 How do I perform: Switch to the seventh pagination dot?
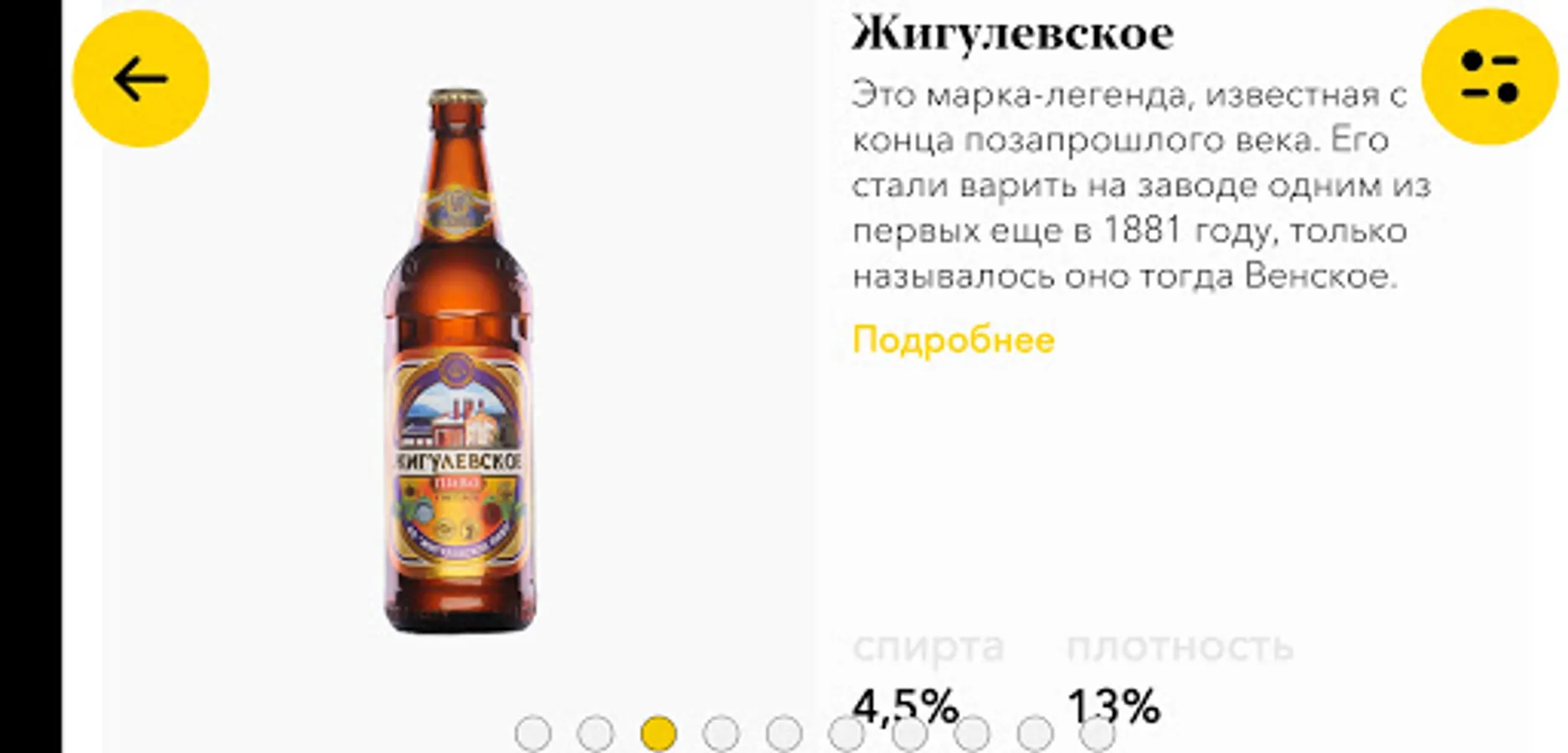pyautogui.click(x=909, y=734)
